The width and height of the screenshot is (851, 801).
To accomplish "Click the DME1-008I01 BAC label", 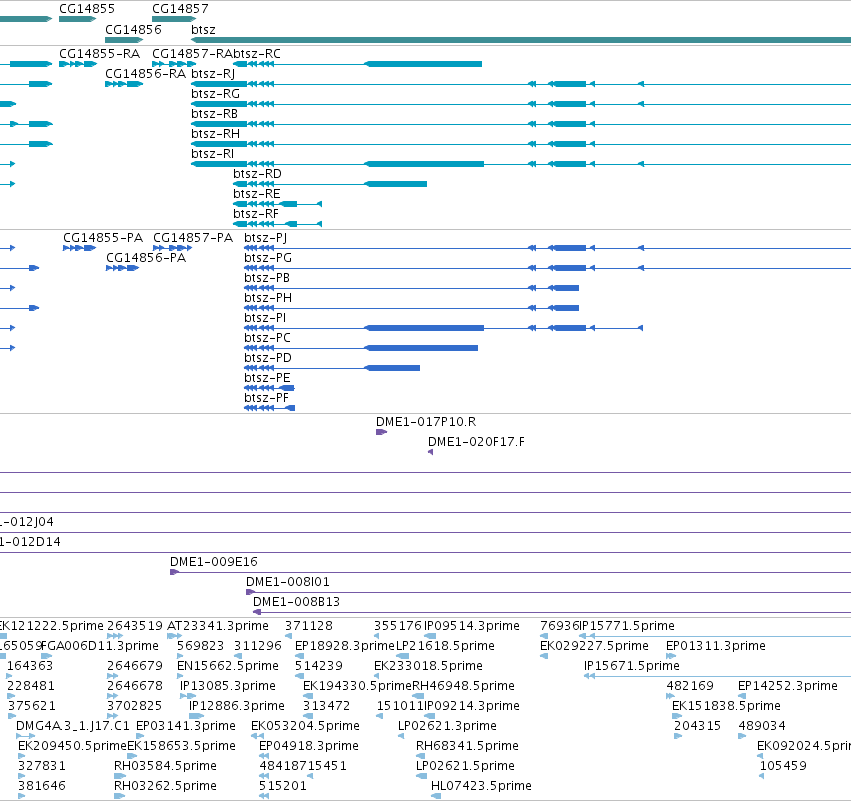I will tap(288, 582).
